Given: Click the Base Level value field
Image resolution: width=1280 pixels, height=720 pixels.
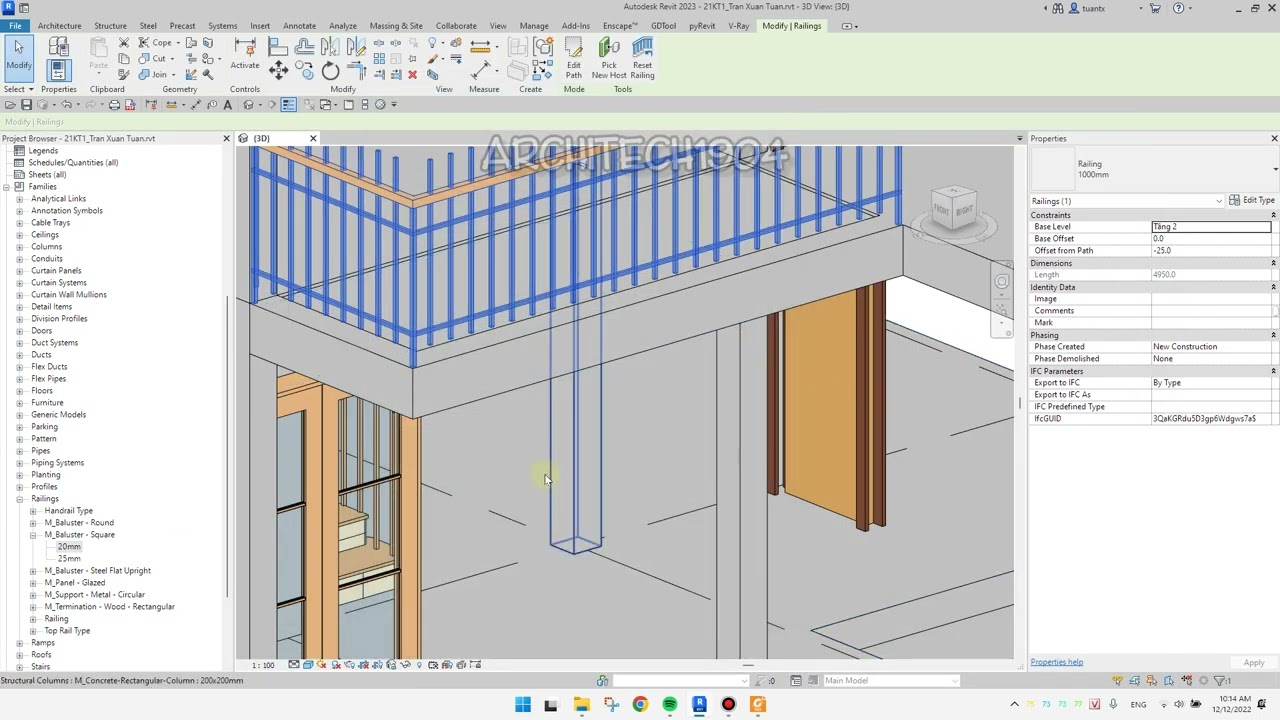Looking at the screenshot, I should click(1211, 227).
